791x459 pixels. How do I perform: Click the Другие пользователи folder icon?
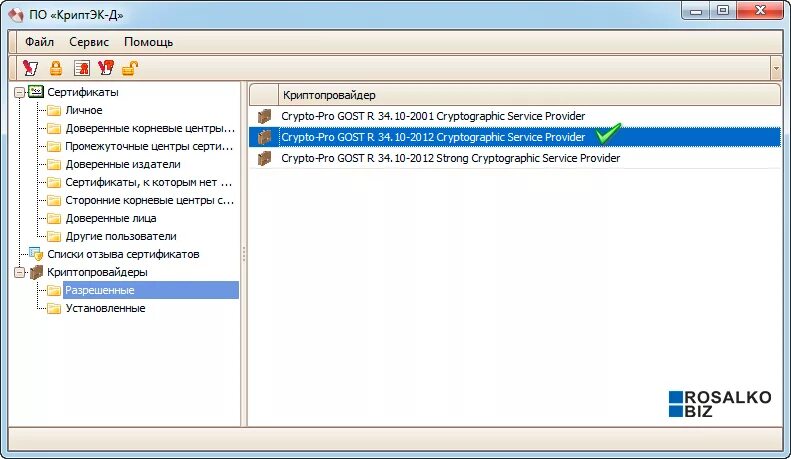pos(54,237)
